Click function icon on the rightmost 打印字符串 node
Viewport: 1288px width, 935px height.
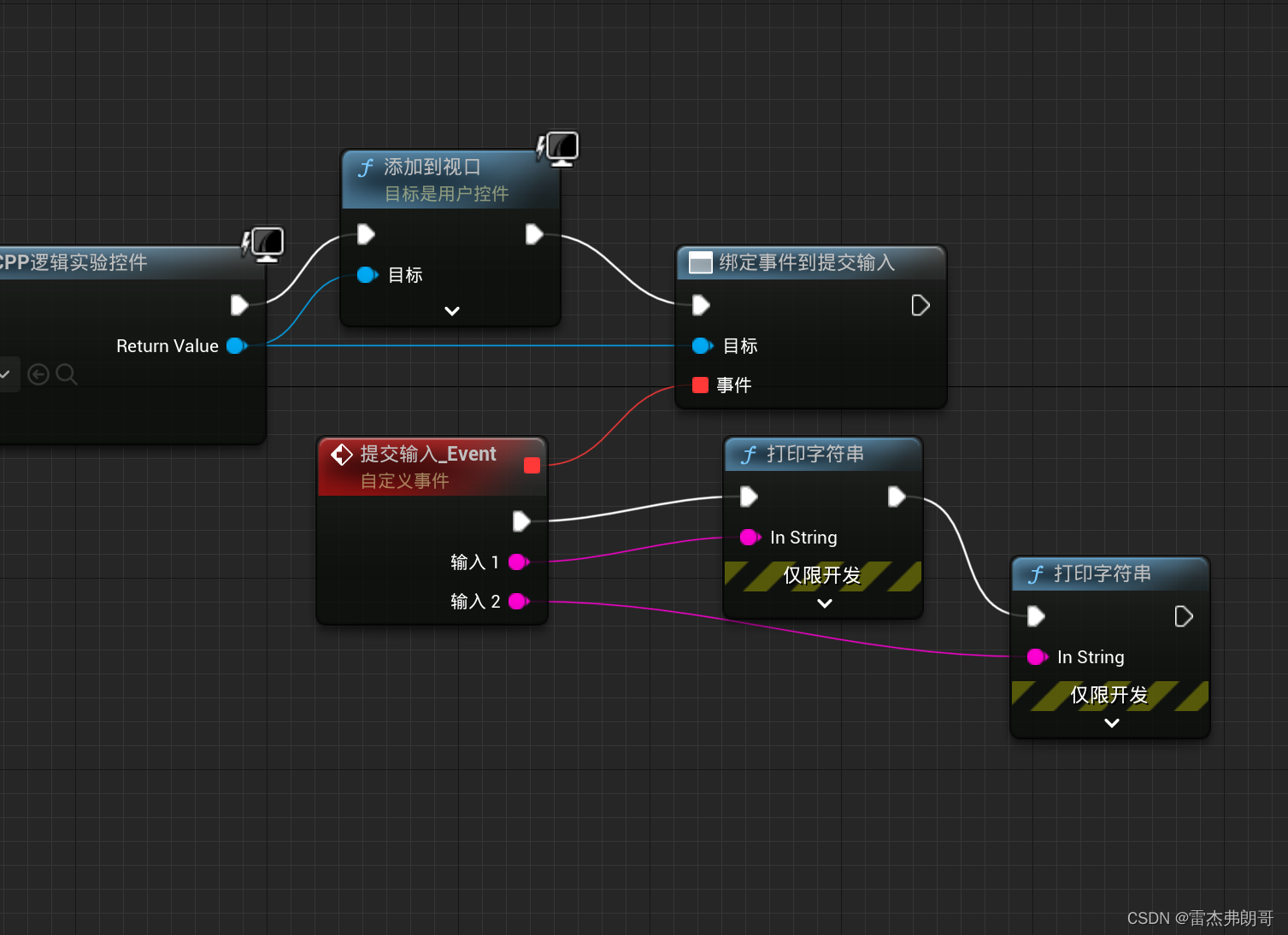tap(1036, 574)
